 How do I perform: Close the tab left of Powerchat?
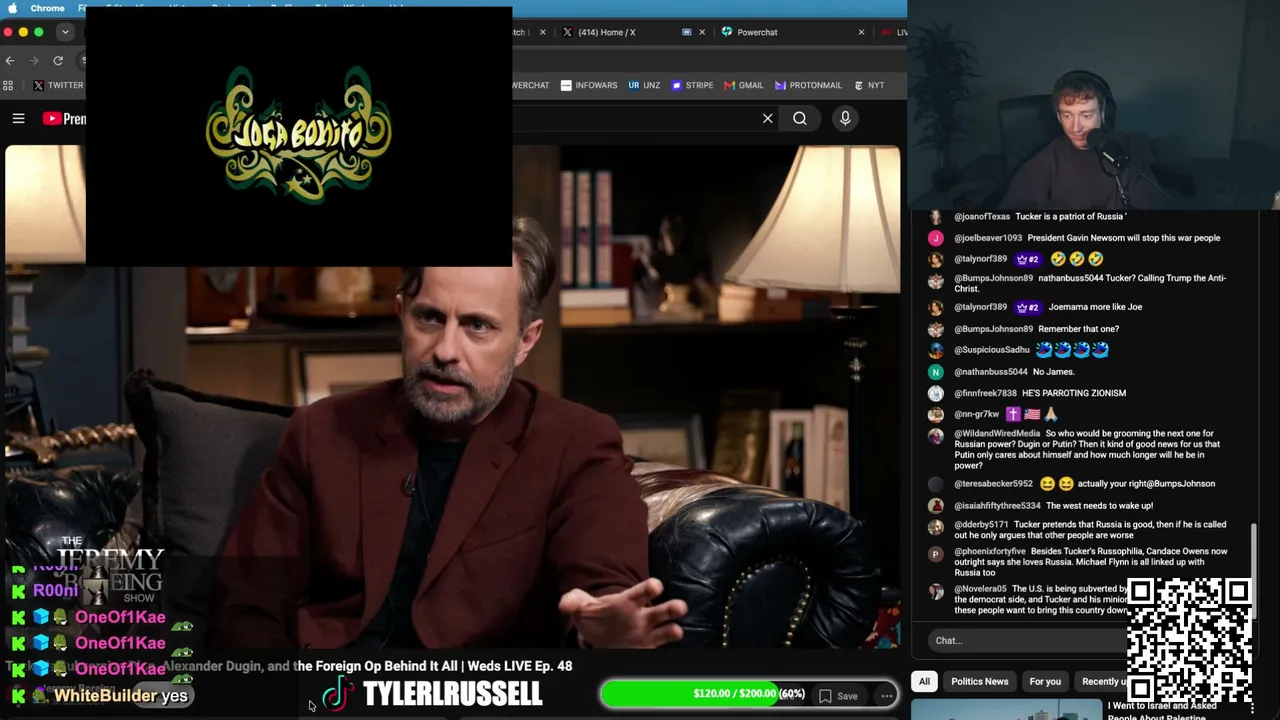(542, 32)
